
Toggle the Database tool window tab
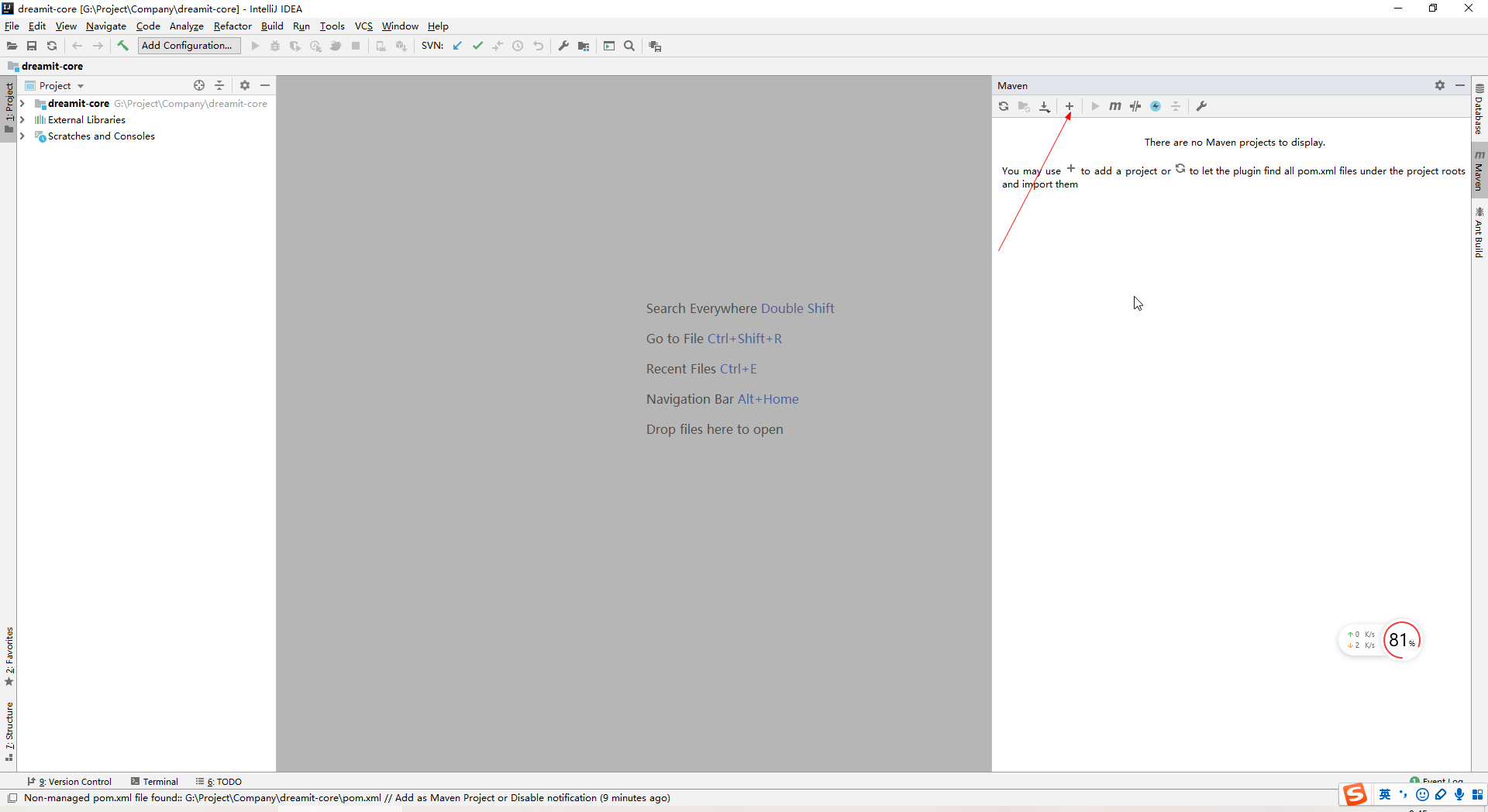pos(1479,109)
